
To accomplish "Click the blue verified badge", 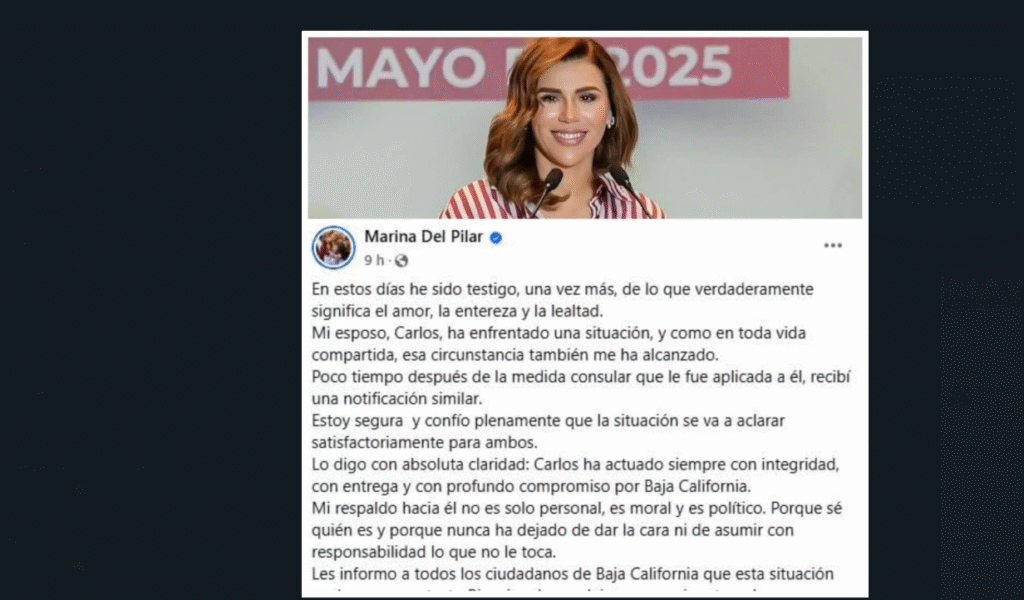I will coord(496,238).
